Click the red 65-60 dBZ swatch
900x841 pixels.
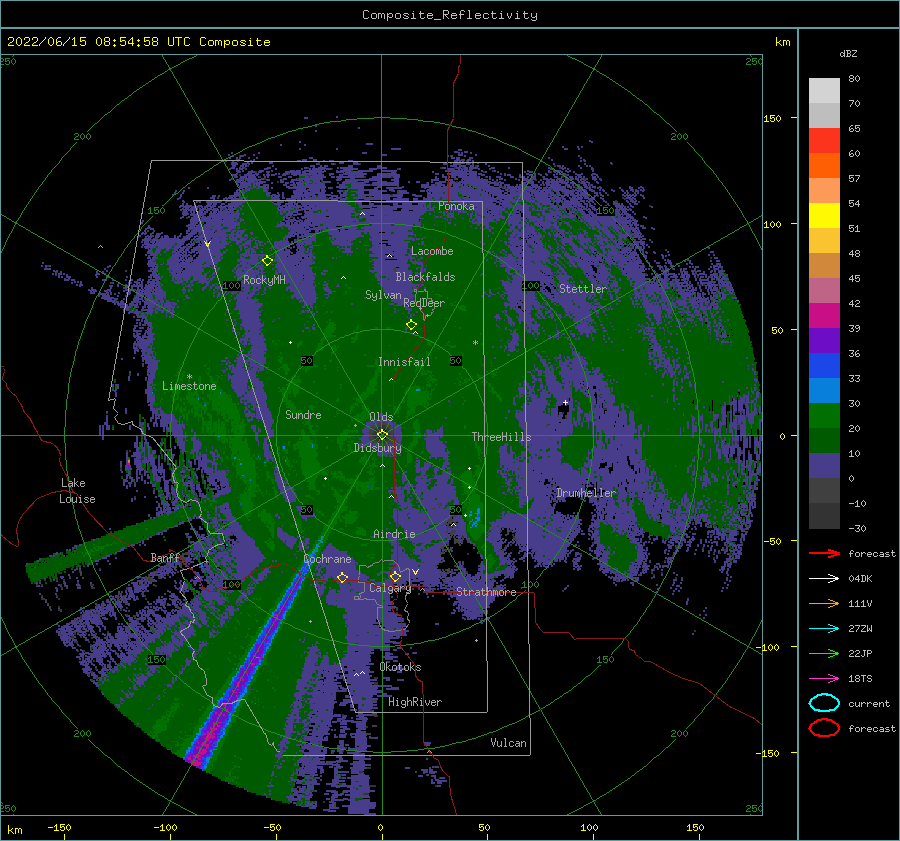click(x=824, y=141)
